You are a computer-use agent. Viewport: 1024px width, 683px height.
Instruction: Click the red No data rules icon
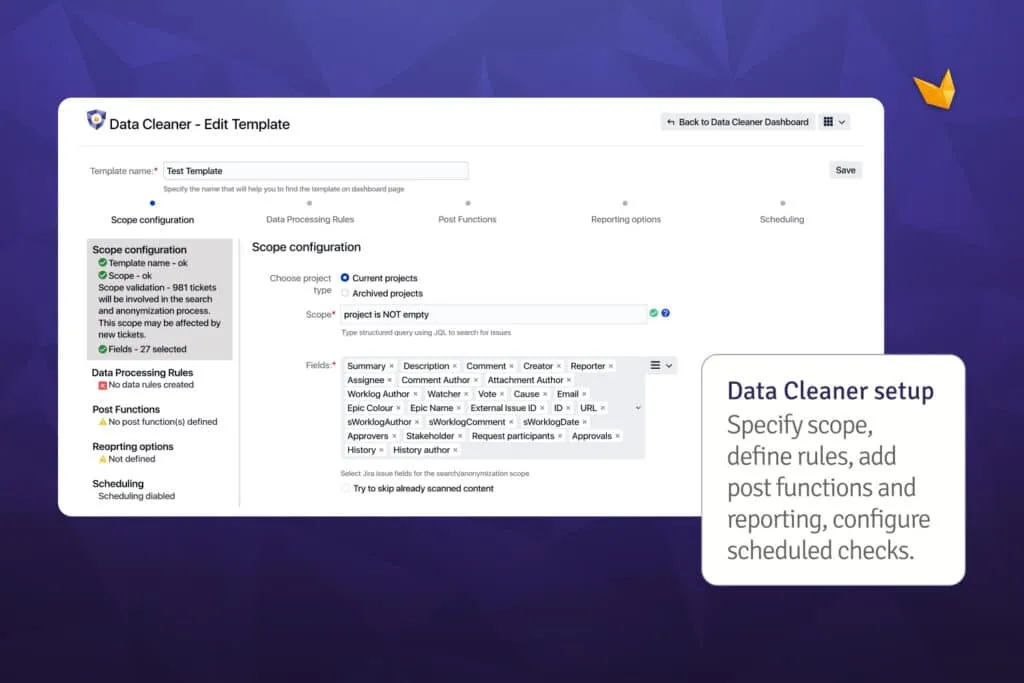click(103, 385)
